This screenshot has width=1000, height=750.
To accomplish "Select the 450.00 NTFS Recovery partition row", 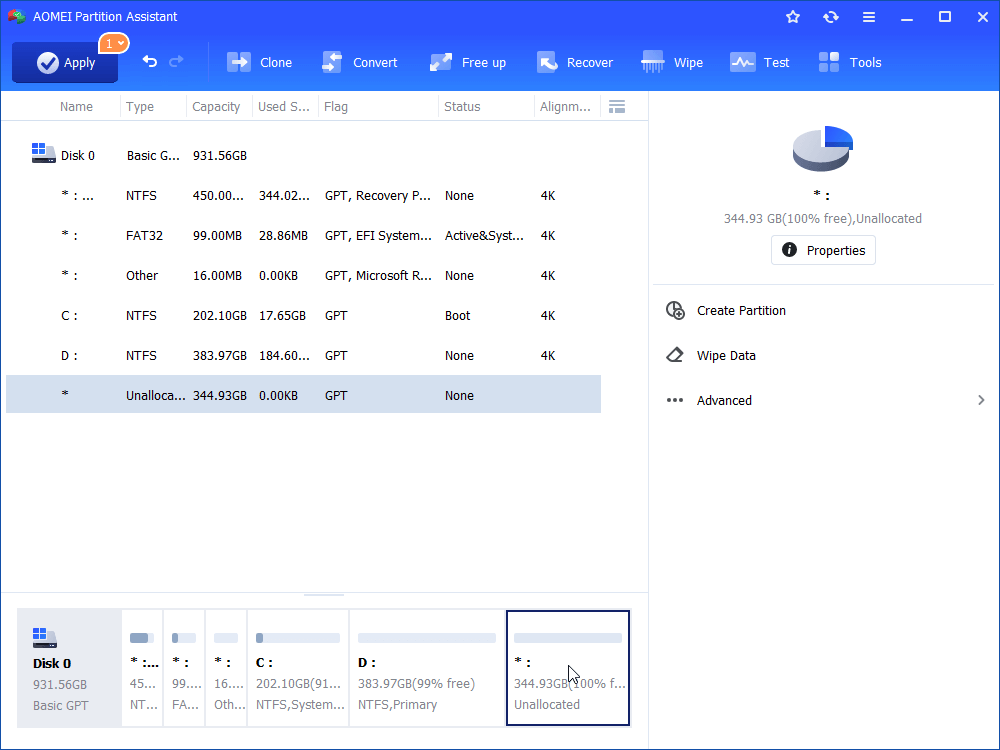I will pos(304,196).
